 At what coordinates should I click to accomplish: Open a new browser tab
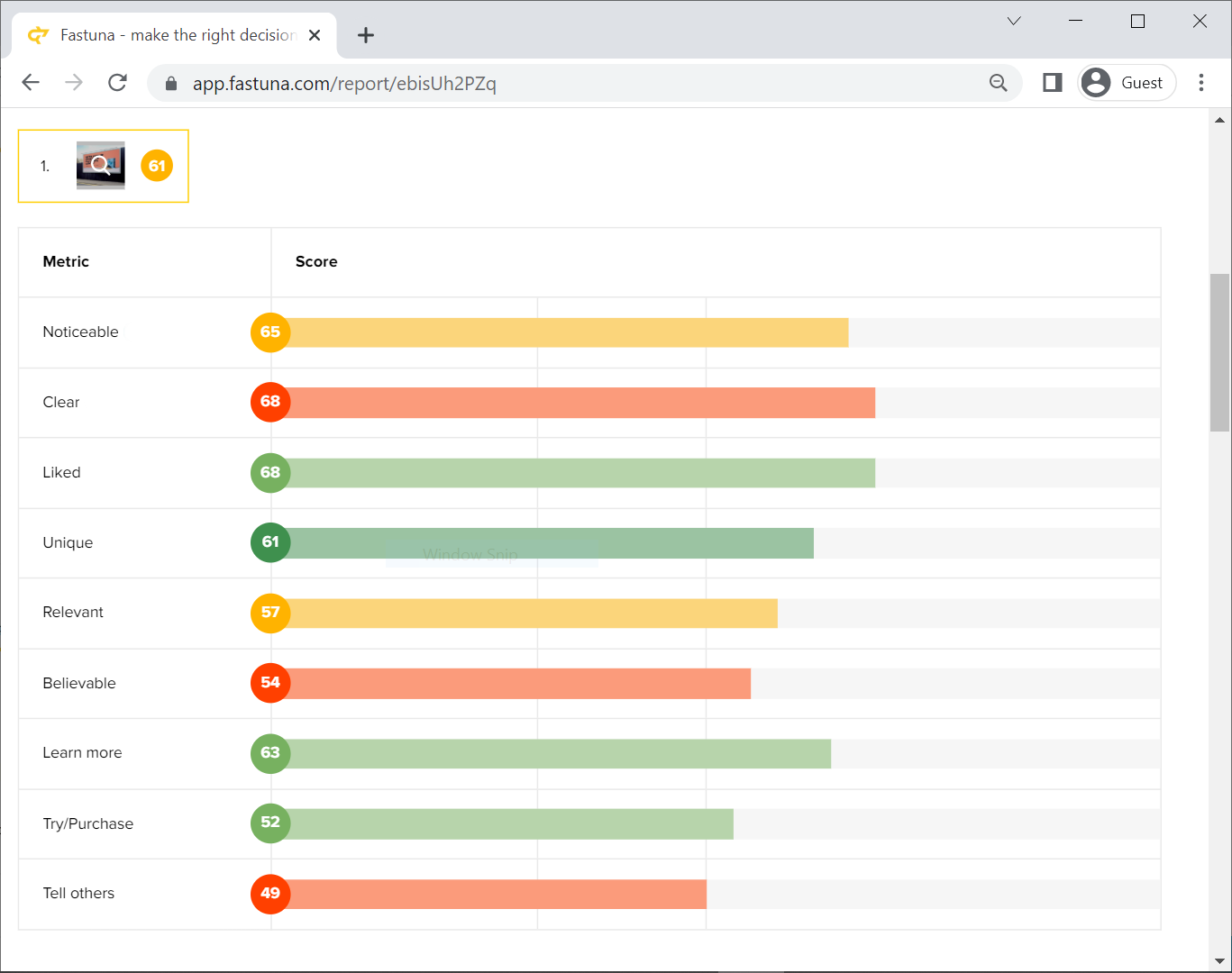click(x=365, y=35)
